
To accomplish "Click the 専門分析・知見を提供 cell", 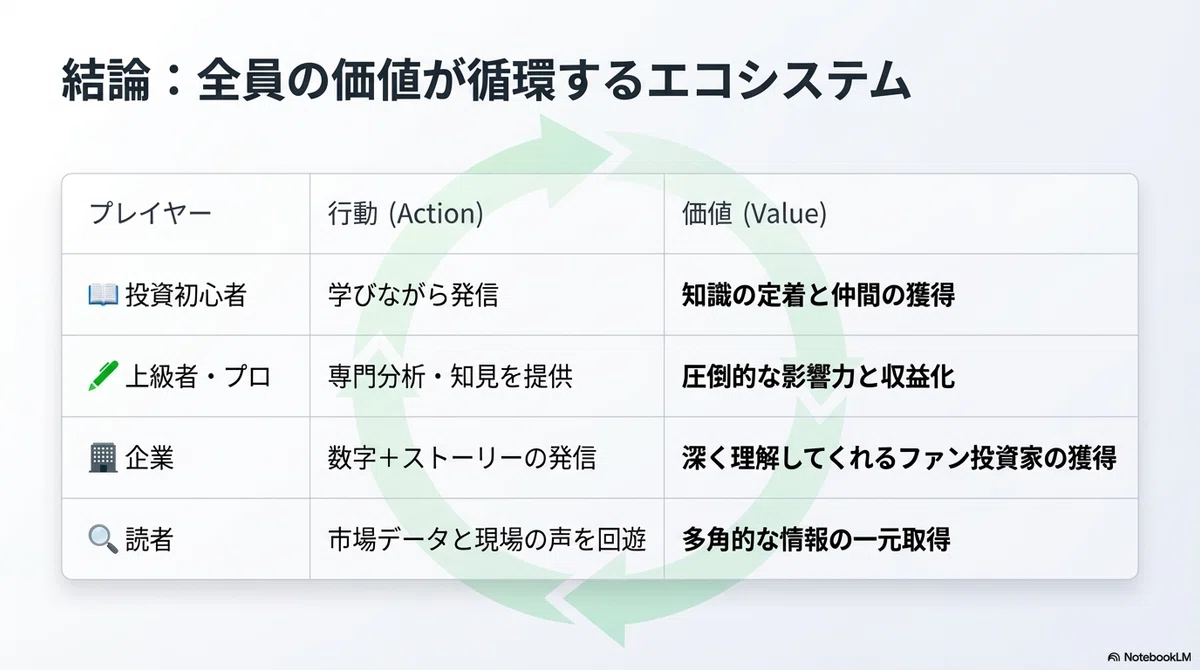I will [450, 377].
